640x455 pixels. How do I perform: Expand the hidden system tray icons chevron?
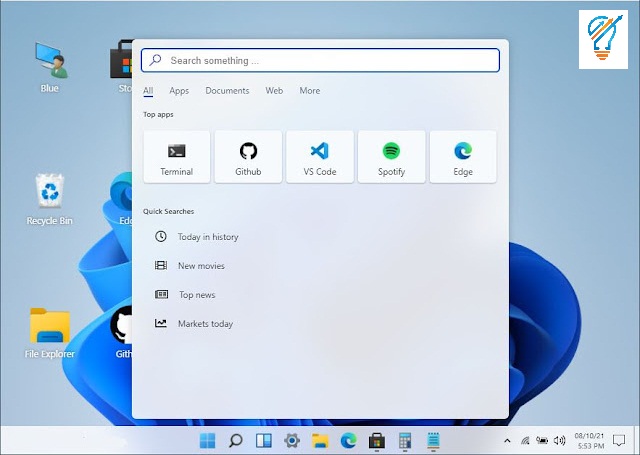tap(507, 440)
